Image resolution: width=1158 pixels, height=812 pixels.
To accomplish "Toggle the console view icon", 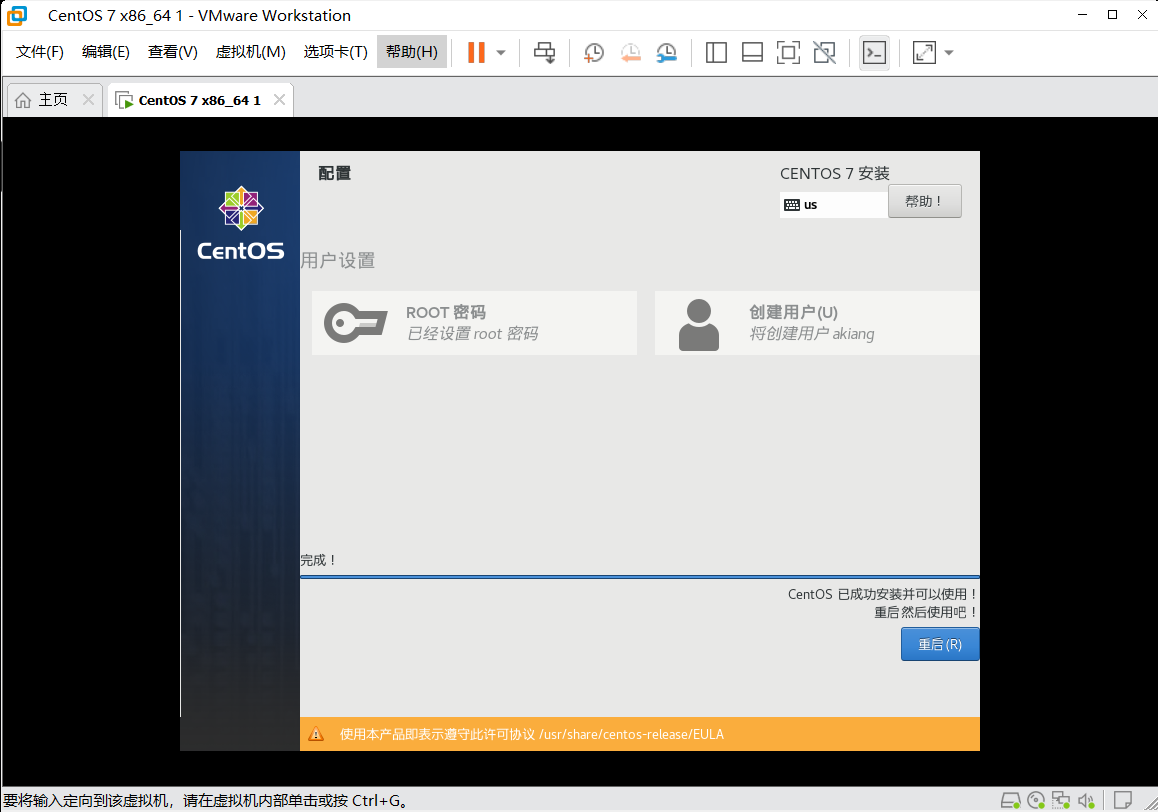I will [x=874, y=52].
